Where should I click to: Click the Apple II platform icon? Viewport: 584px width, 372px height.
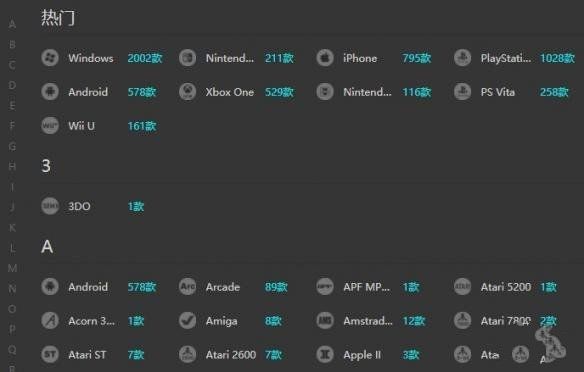[x=325, y=354]
